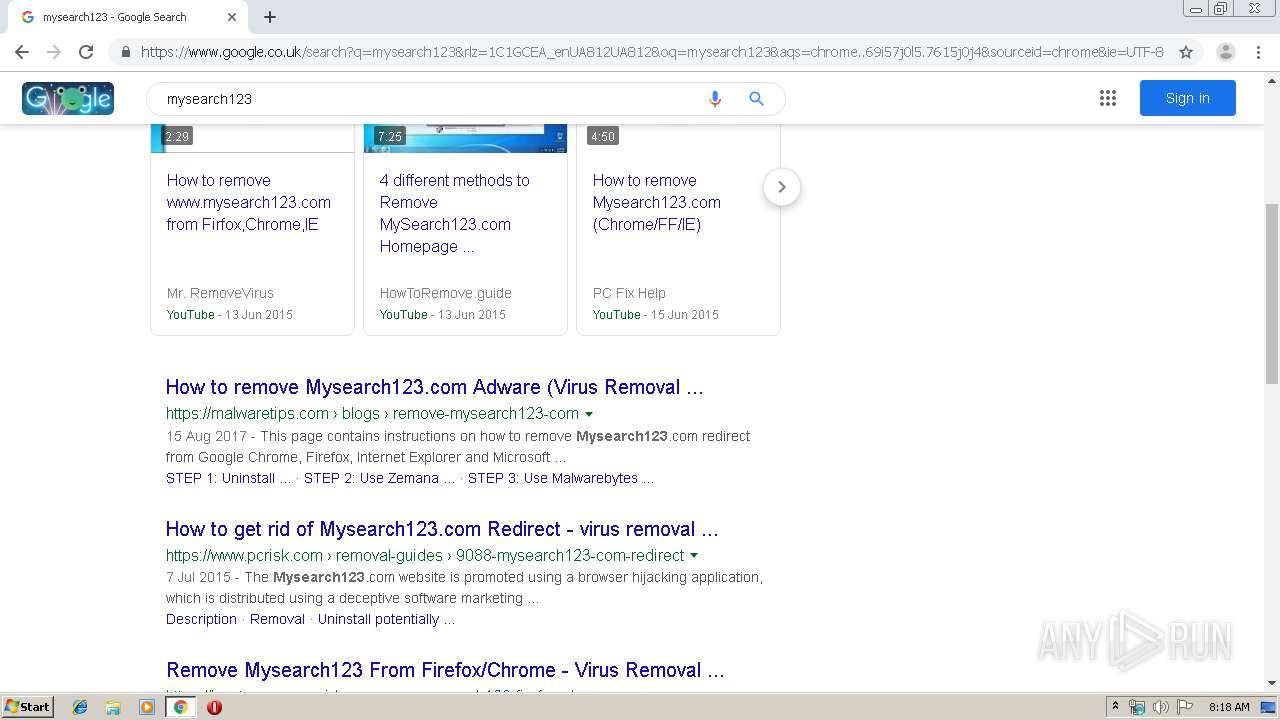The image size is (1280, 720).
Task: Open the 'Description' sitelink
Action: click(201, 619)
